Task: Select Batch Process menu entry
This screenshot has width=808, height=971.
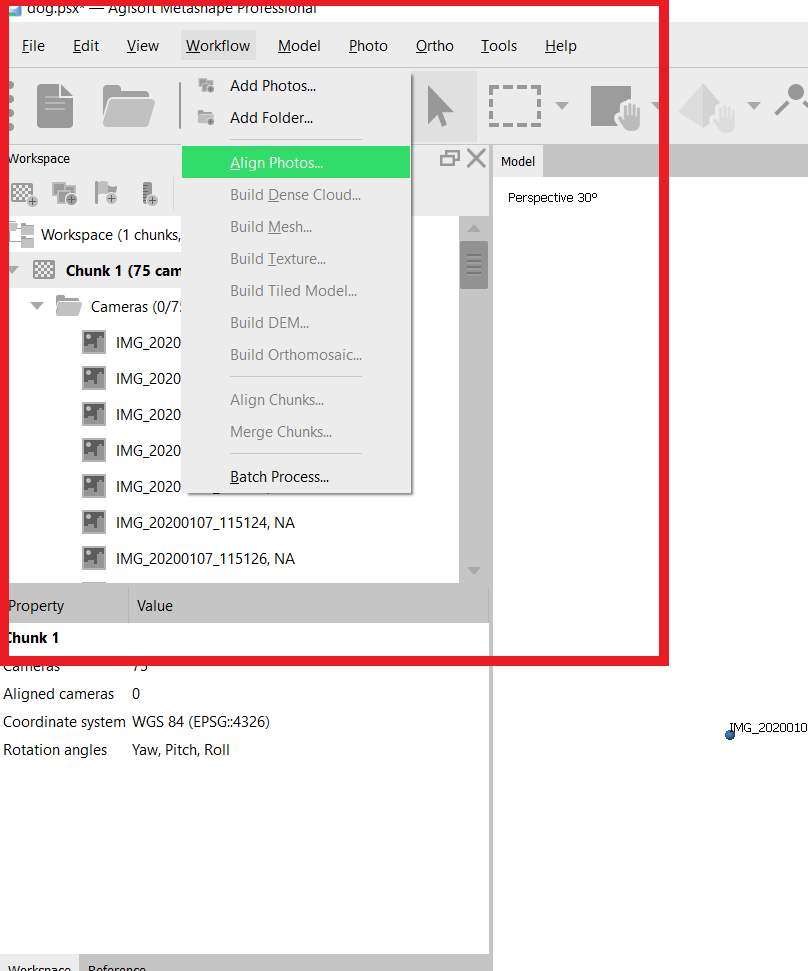Action: click(279, 477)
